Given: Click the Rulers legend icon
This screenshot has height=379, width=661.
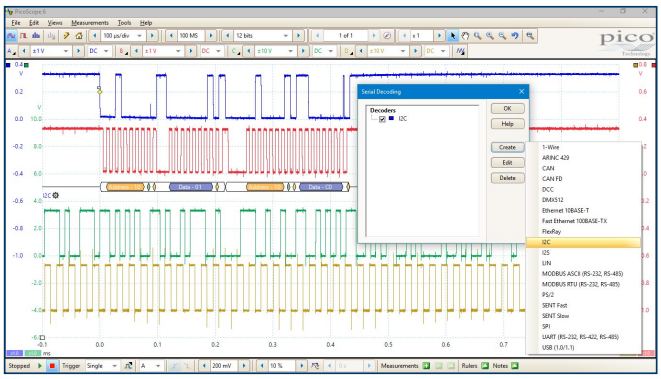Looking at the screenshot, I should click(x=485, y=366).
